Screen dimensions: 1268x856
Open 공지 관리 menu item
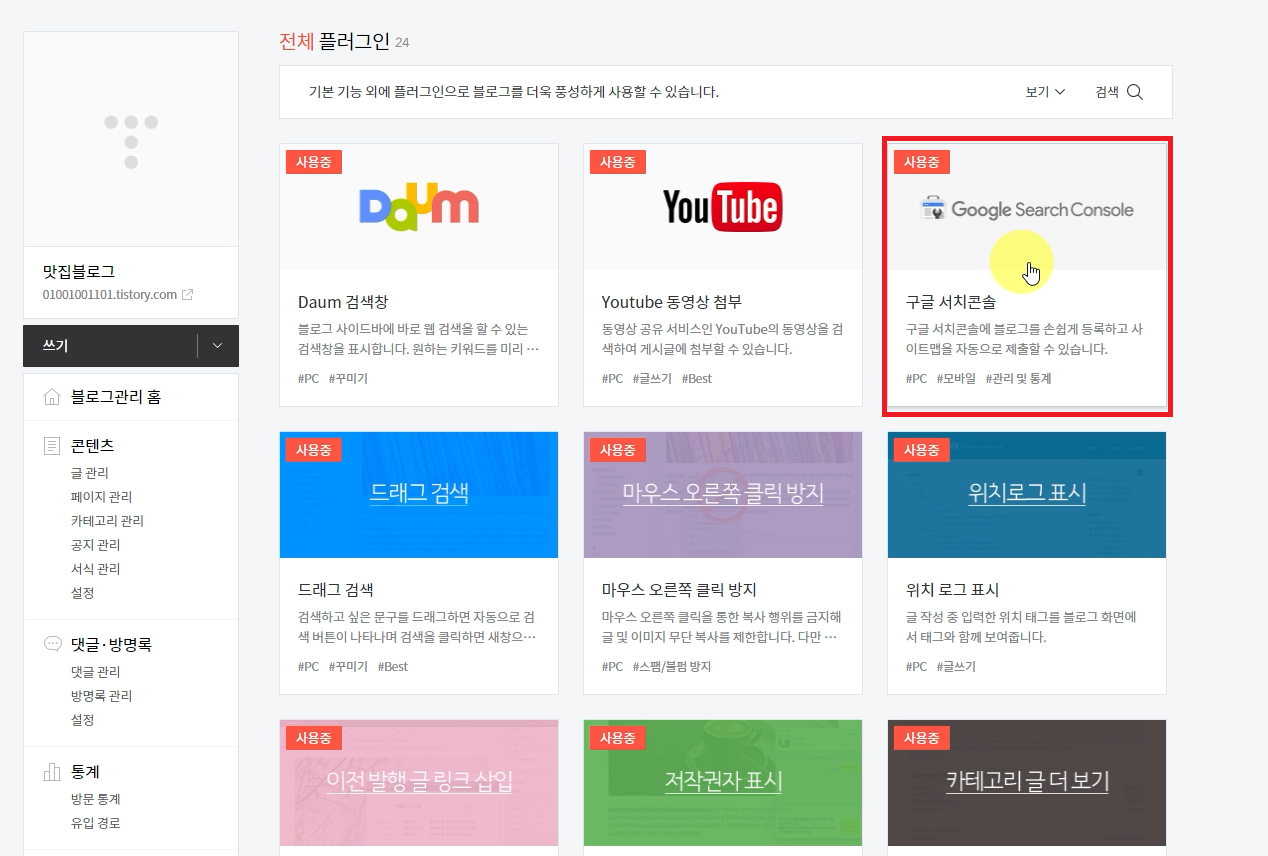point(96,545)
